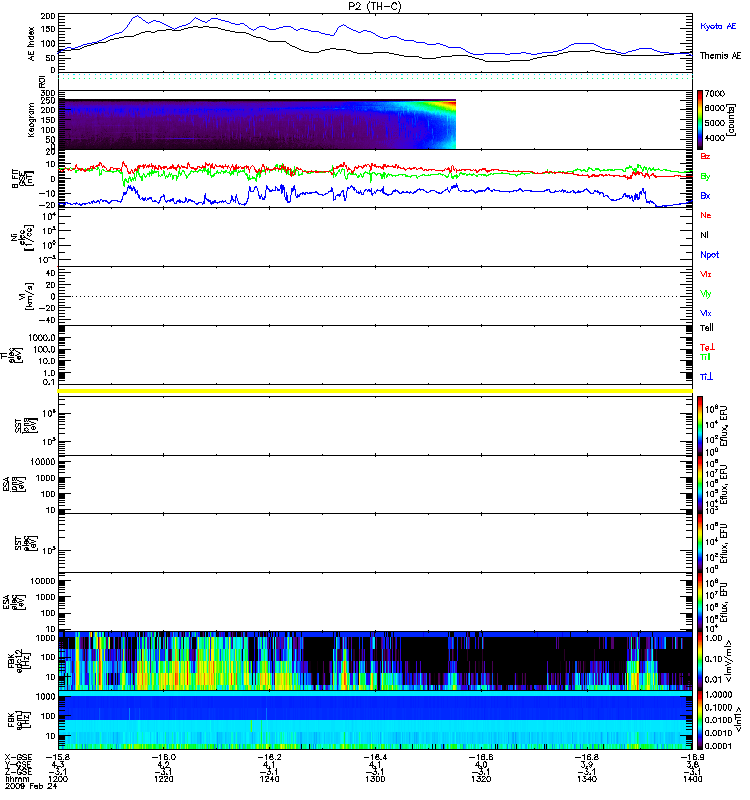Click the date label 2009 Feb 24
The width and height of the screenshot is (750, 800).
click(x=31, y=786)
